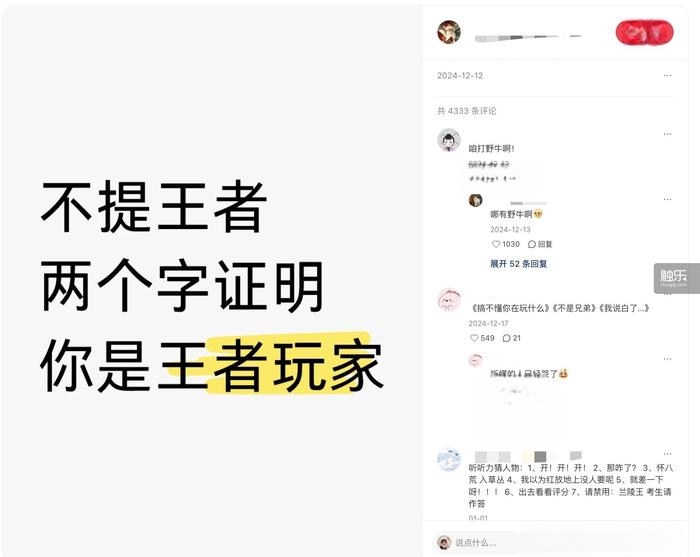Open options ellipsis for 听听力猜人物 comment

coord(667,453)
